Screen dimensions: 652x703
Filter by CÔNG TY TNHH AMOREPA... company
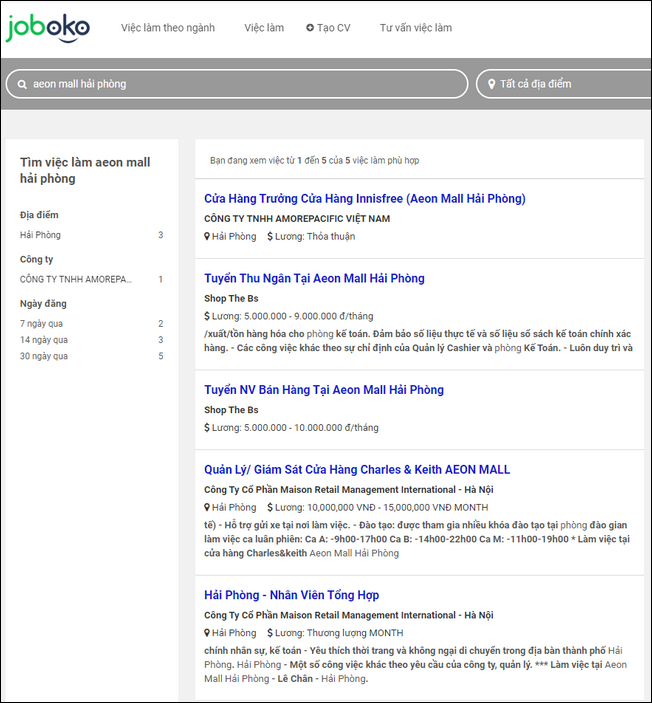(76, 279)
